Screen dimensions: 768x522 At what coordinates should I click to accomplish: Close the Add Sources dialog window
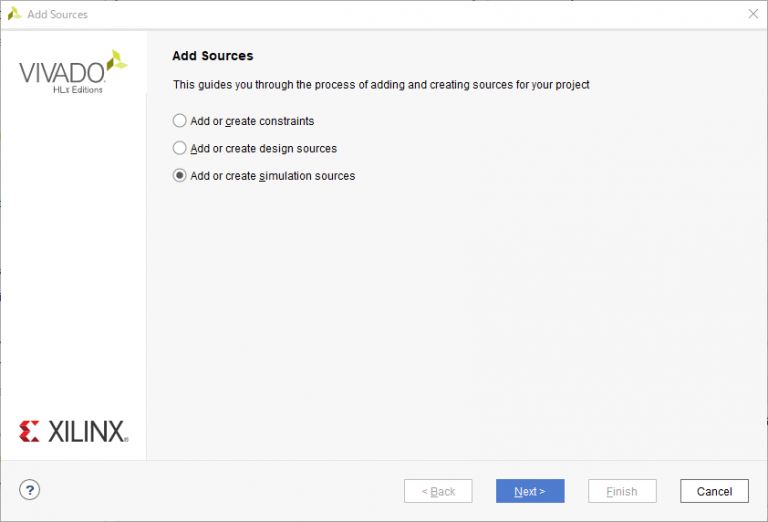tap(752, 14)
